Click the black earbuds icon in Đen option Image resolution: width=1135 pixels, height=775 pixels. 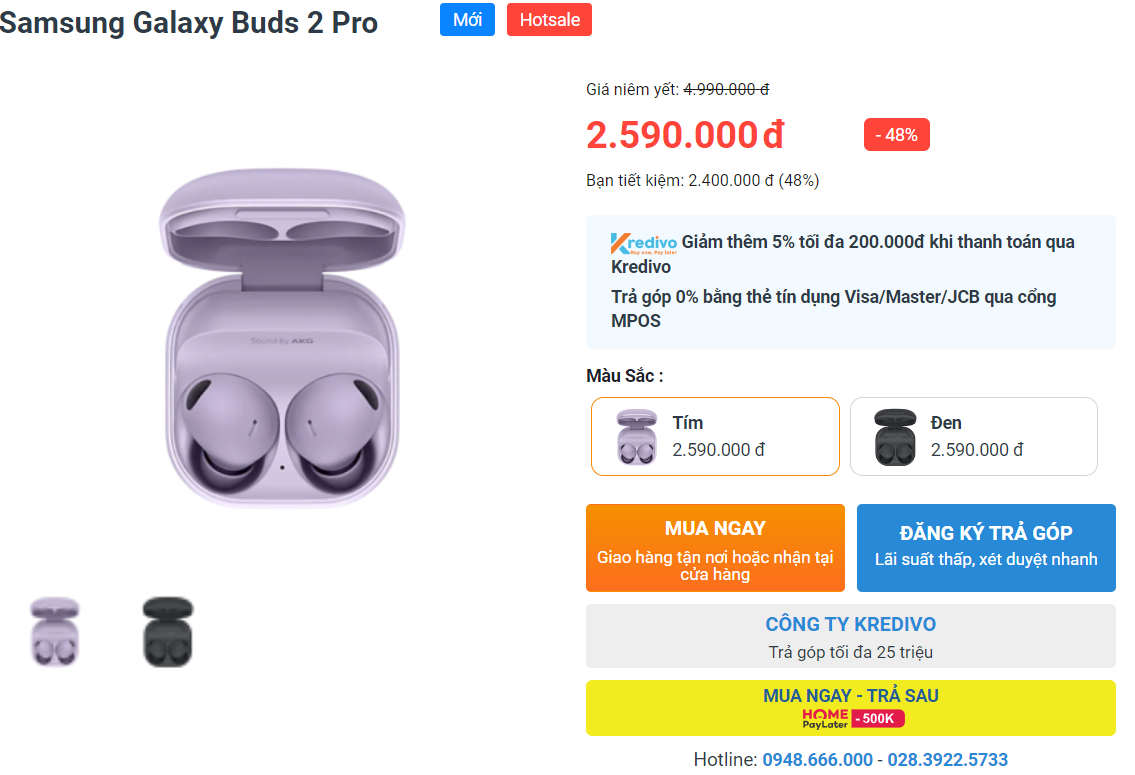tap(894, 437)
